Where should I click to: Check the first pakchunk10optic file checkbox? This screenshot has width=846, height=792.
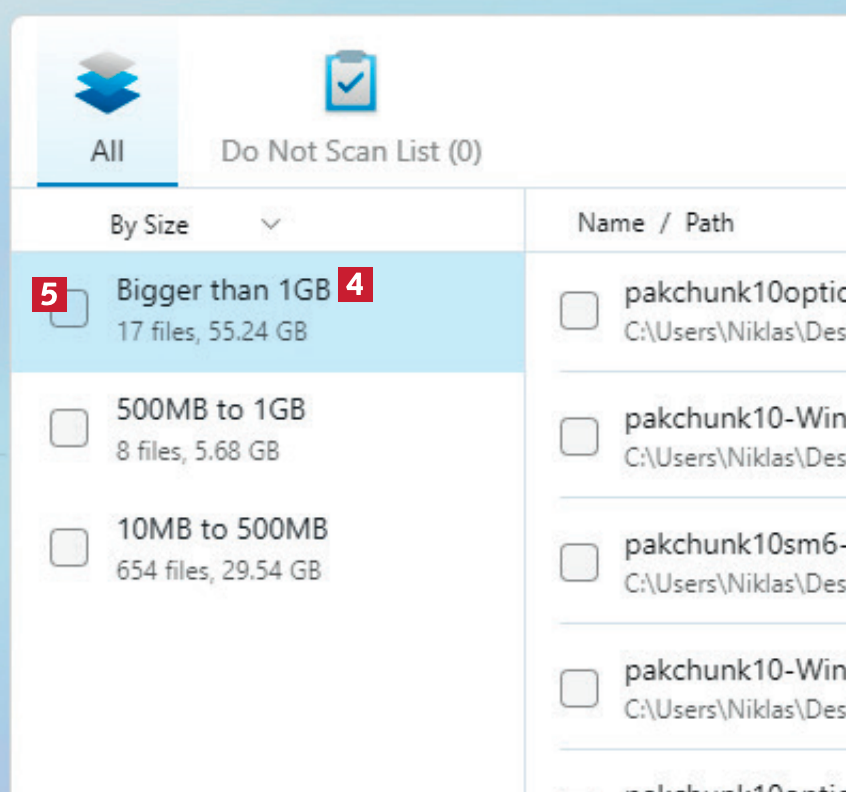pos(580,311)
